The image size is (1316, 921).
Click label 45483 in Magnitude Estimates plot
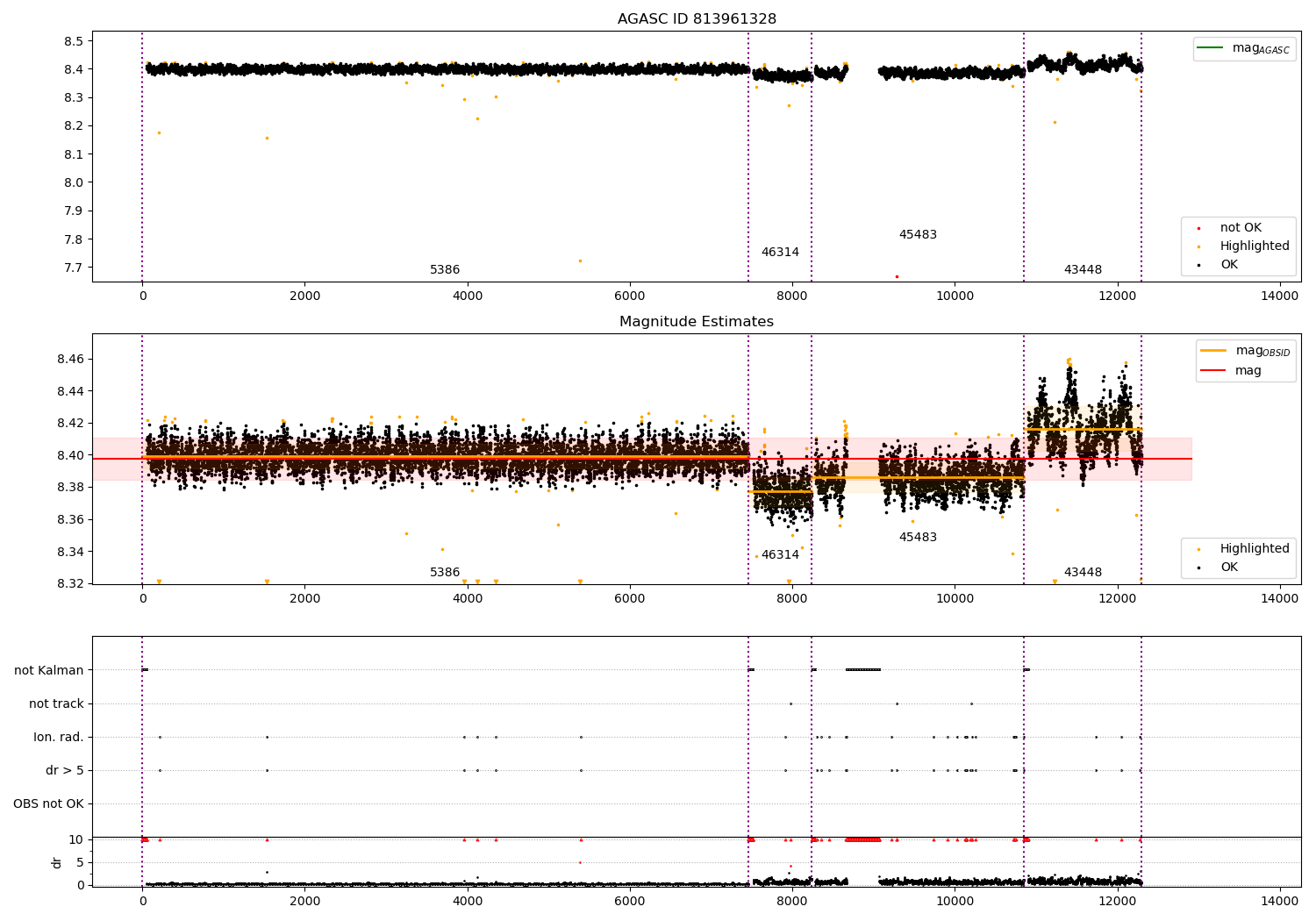point(918,538)
